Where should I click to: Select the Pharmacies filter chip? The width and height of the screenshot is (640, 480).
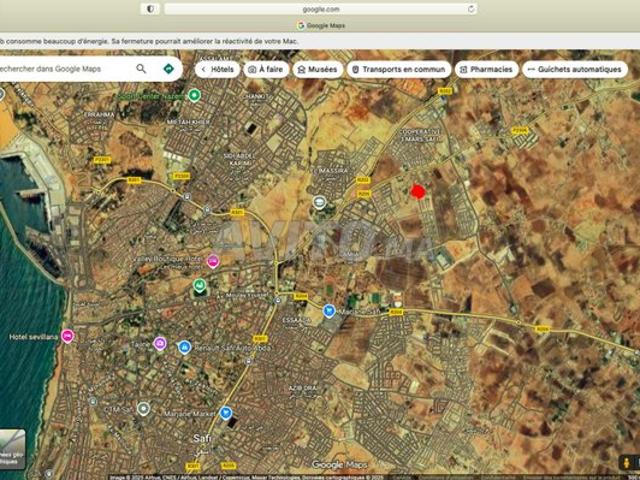(487, 70)
